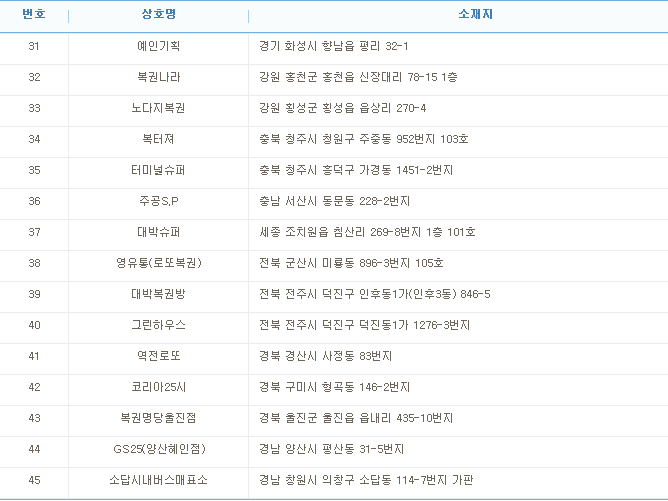Image resolution: width=668 pixels, height=501 pixels.
Task: Click row number 40
Action: [34, 325]
